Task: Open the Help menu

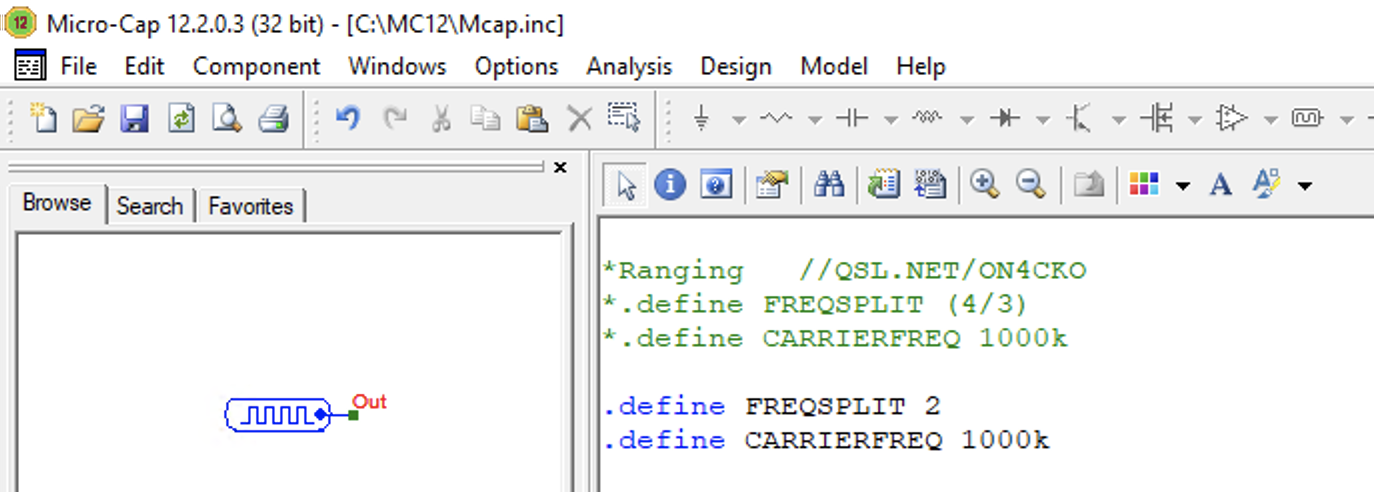Action: pos(921,66)
